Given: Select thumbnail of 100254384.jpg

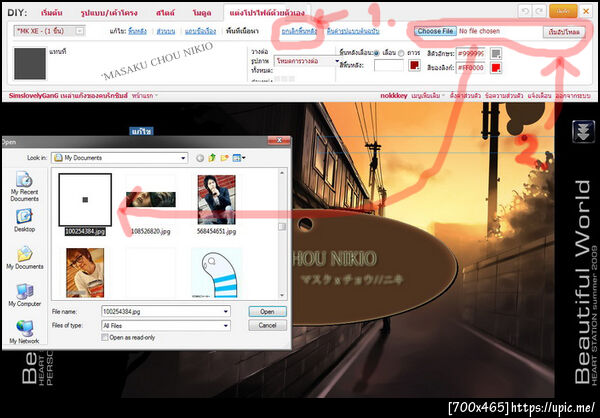Looking at the screenshot, I should 85,199.
